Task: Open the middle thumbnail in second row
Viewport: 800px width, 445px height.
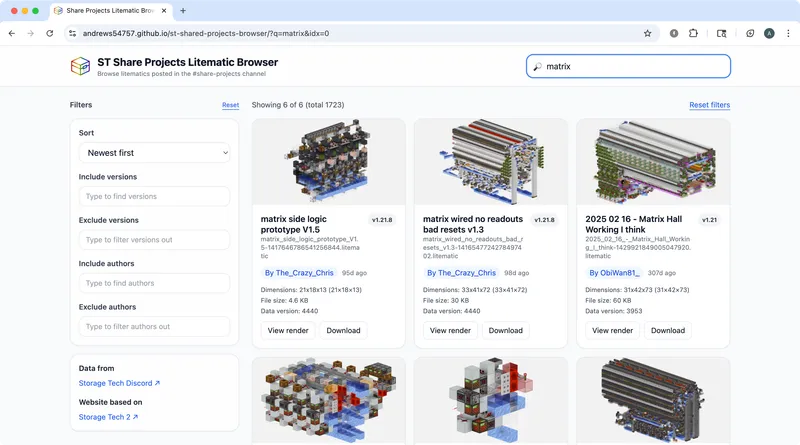Action: pos(491,400)
